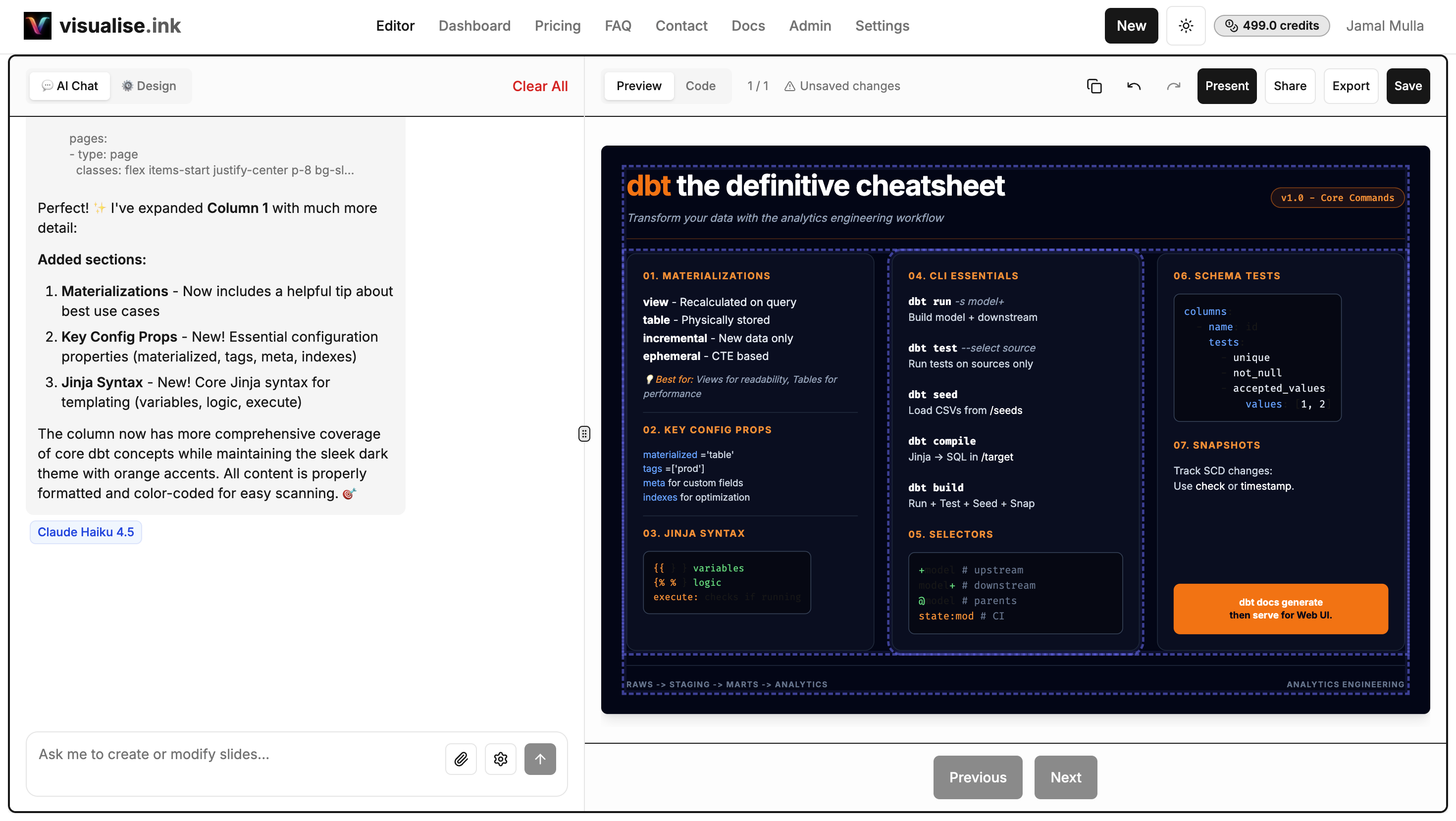Collapse chat panel via divider handle
The width and height of the screenshot is (1456, 821).
pos(584,433)
